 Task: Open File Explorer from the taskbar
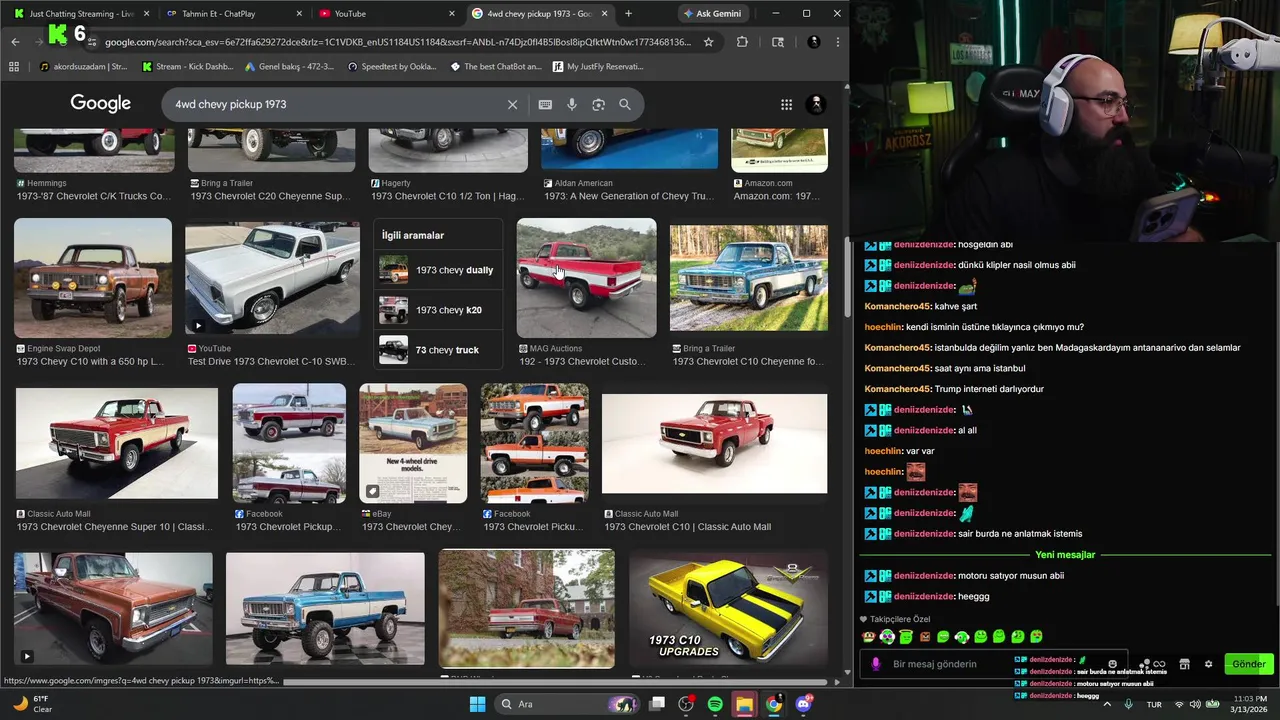pyautogui.click(x=744, y=704)
